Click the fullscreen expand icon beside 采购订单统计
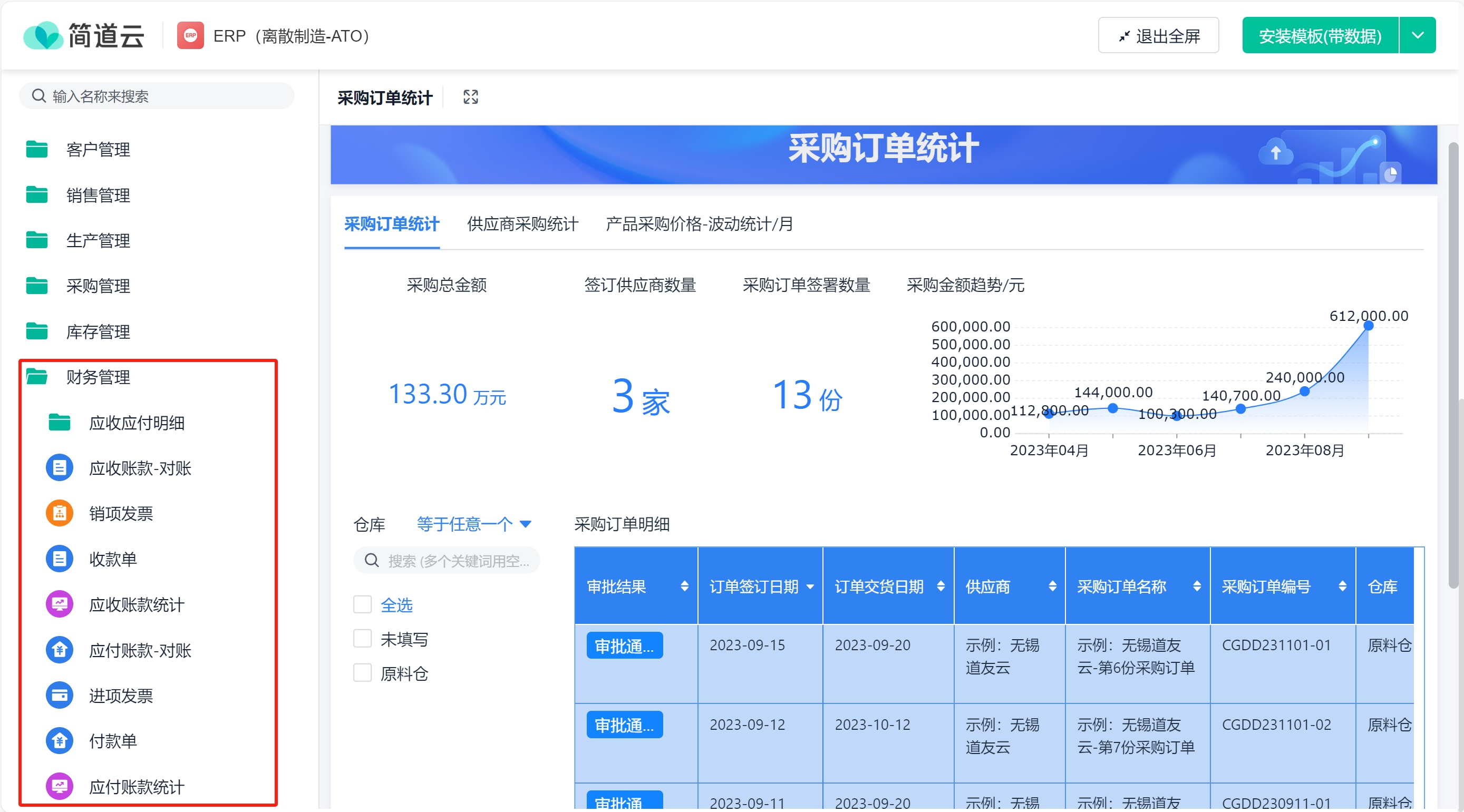Image resolution: width=1464 pixels, height=812 pixels. coord(470,97)
